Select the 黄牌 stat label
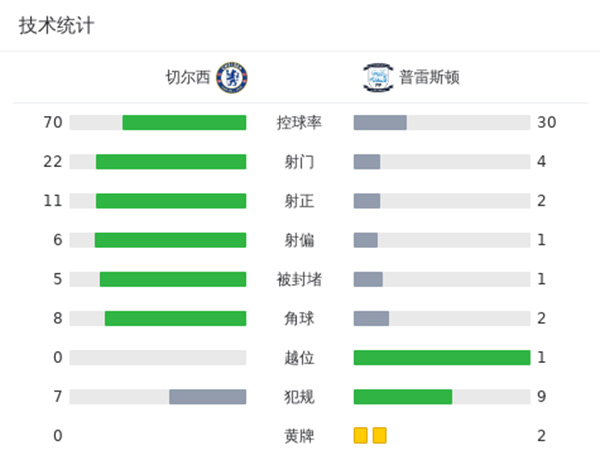600x455 pixels. (x=299, y=436)
